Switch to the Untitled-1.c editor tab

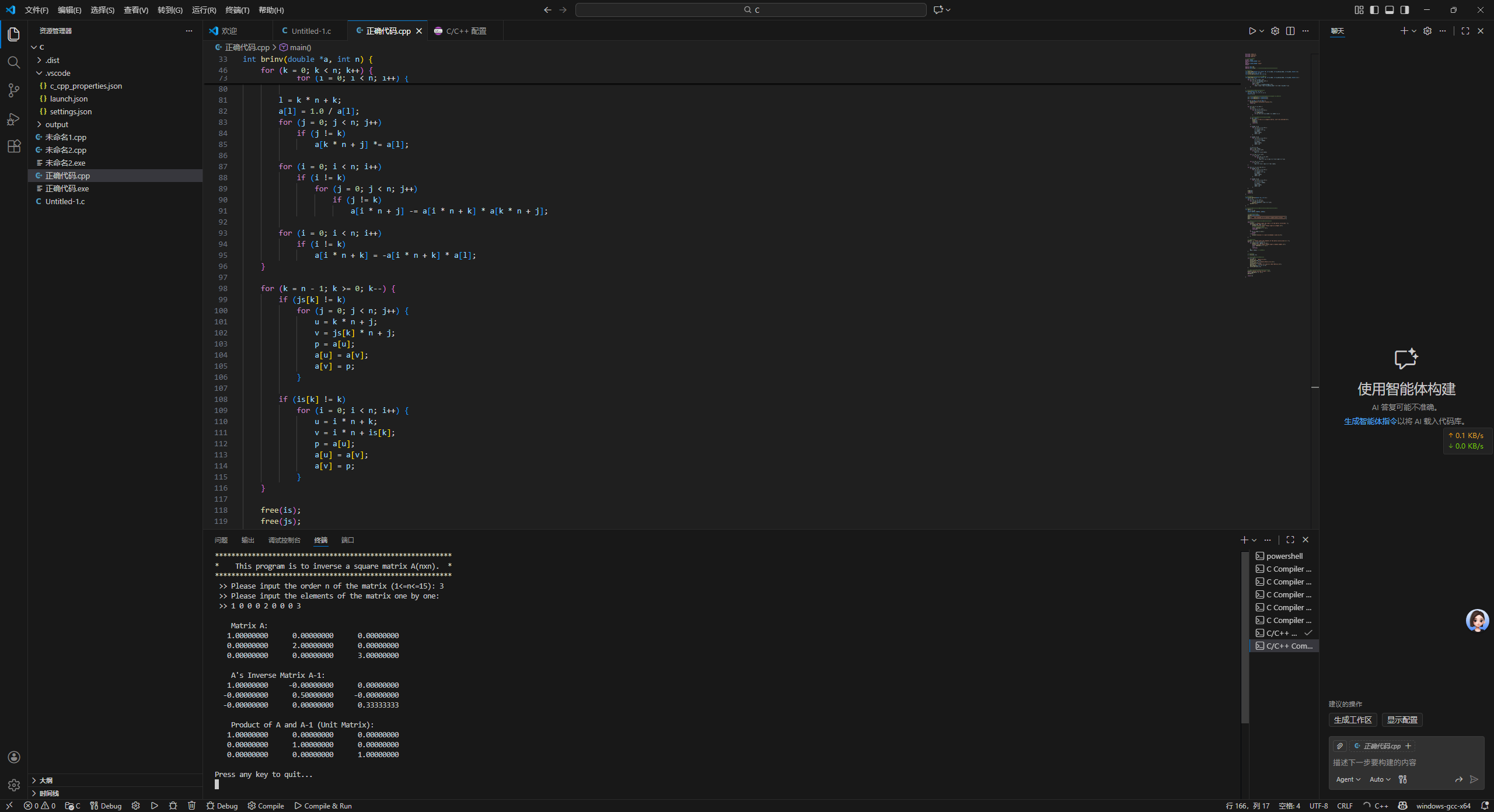pos(310,31)
